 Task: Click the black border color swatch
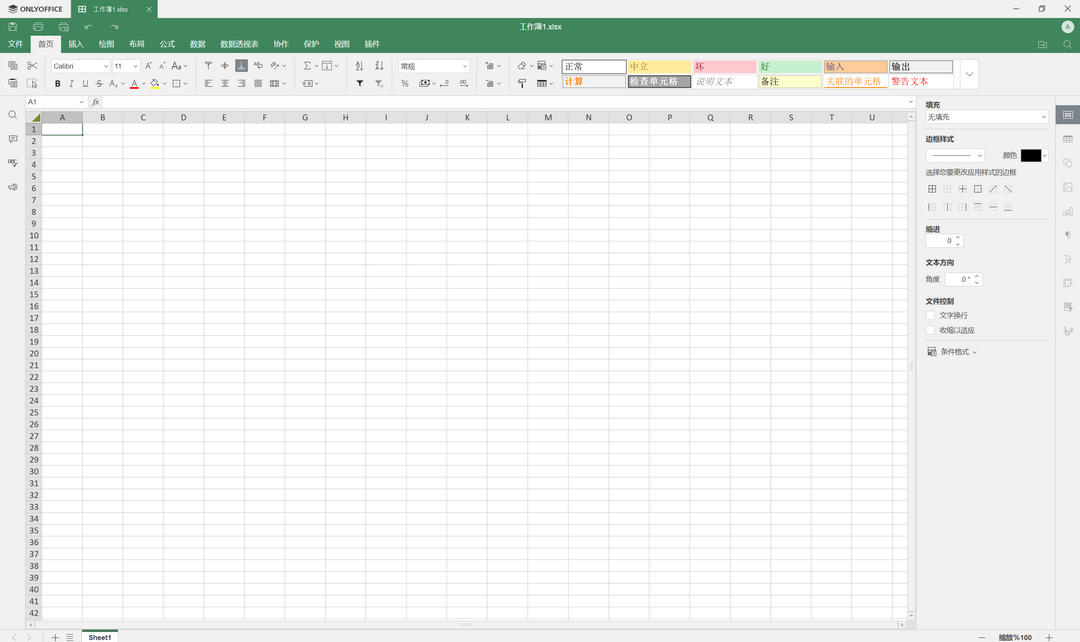[x=1030, y=155]
